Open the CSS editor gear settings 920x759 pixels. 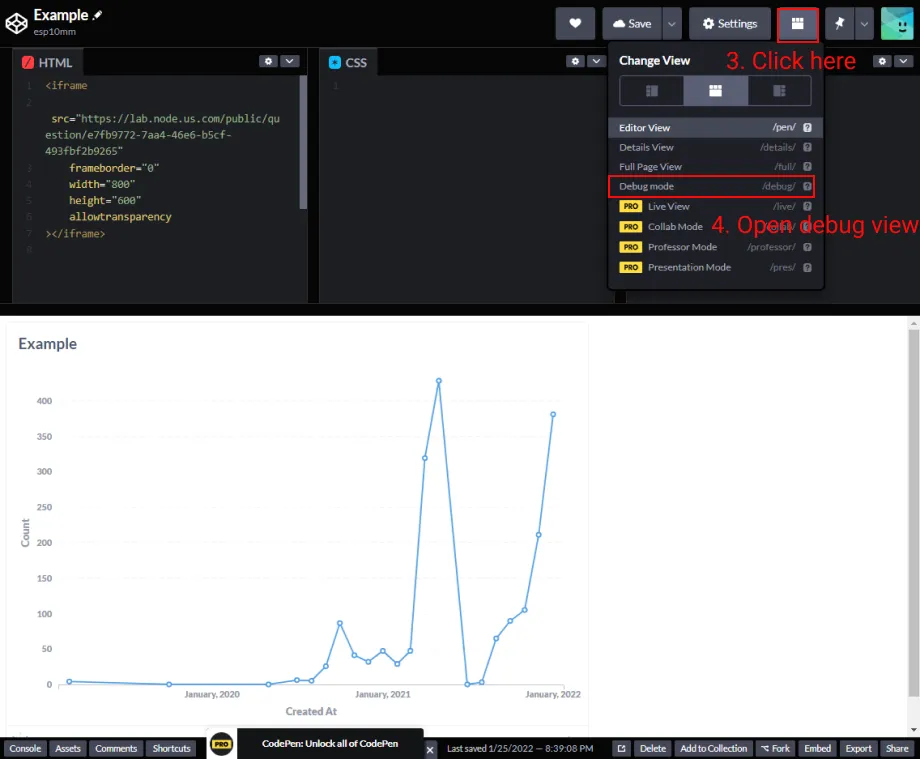coord(575,61)
